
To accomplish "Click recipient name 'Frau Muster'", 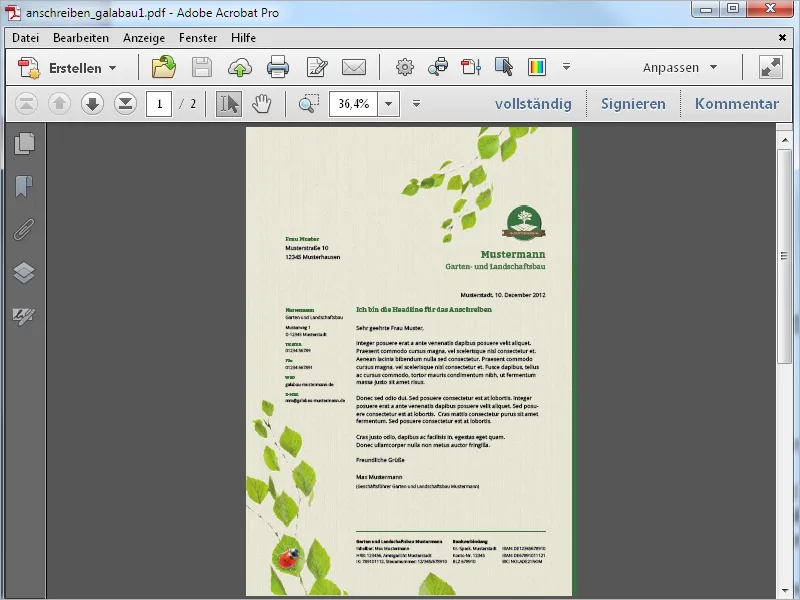I will 302,239.
